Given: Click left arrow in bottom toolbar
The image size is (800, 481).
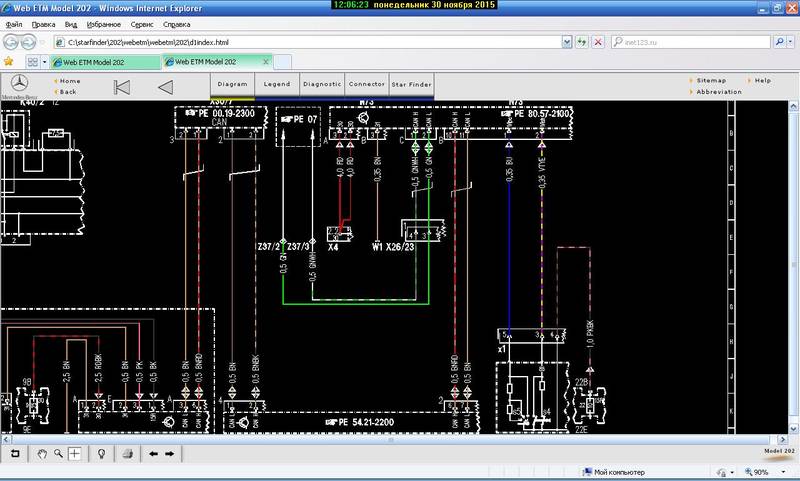Looking at the screenshot, I should point(153,453).
